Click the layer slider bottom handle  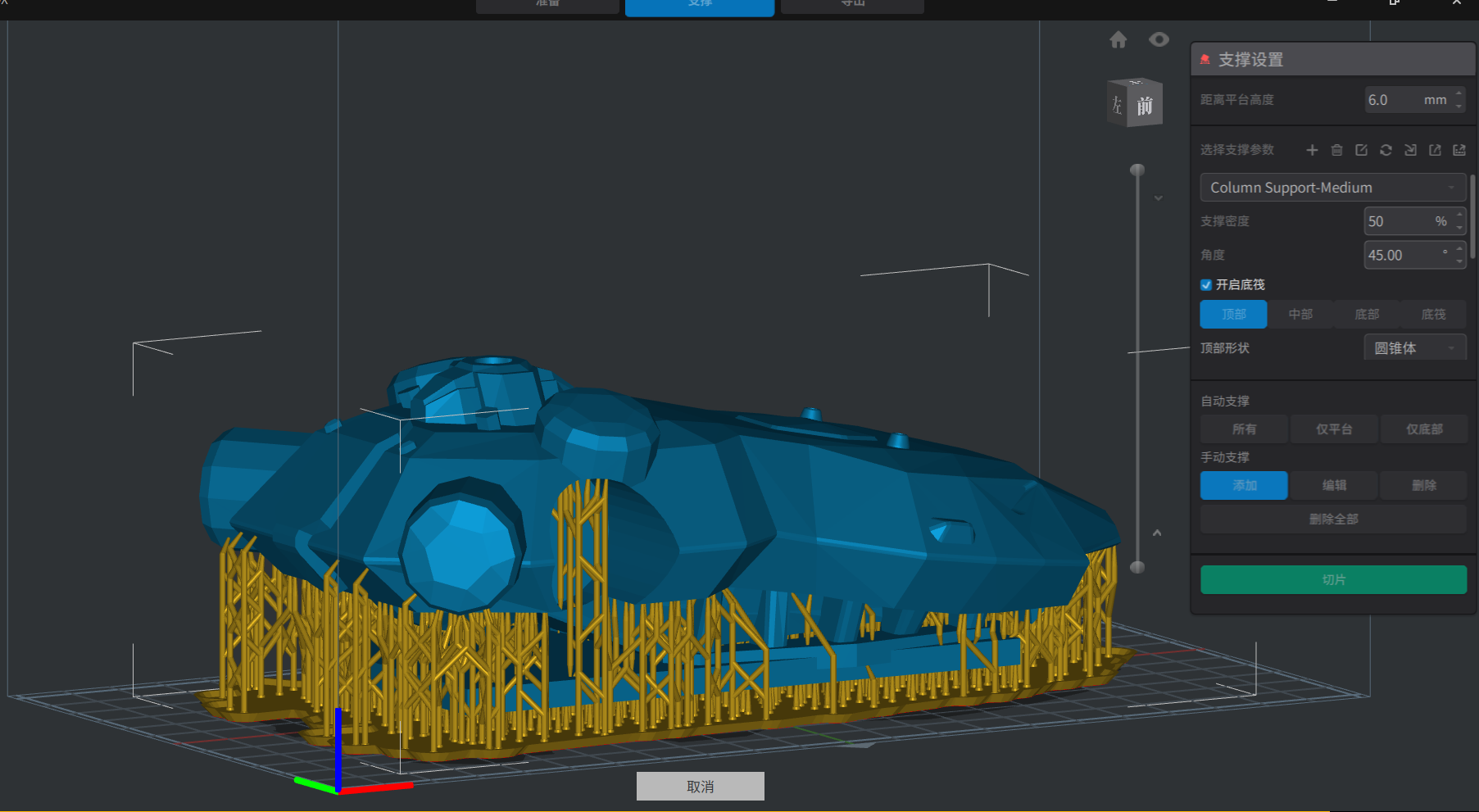point(1137,567)
